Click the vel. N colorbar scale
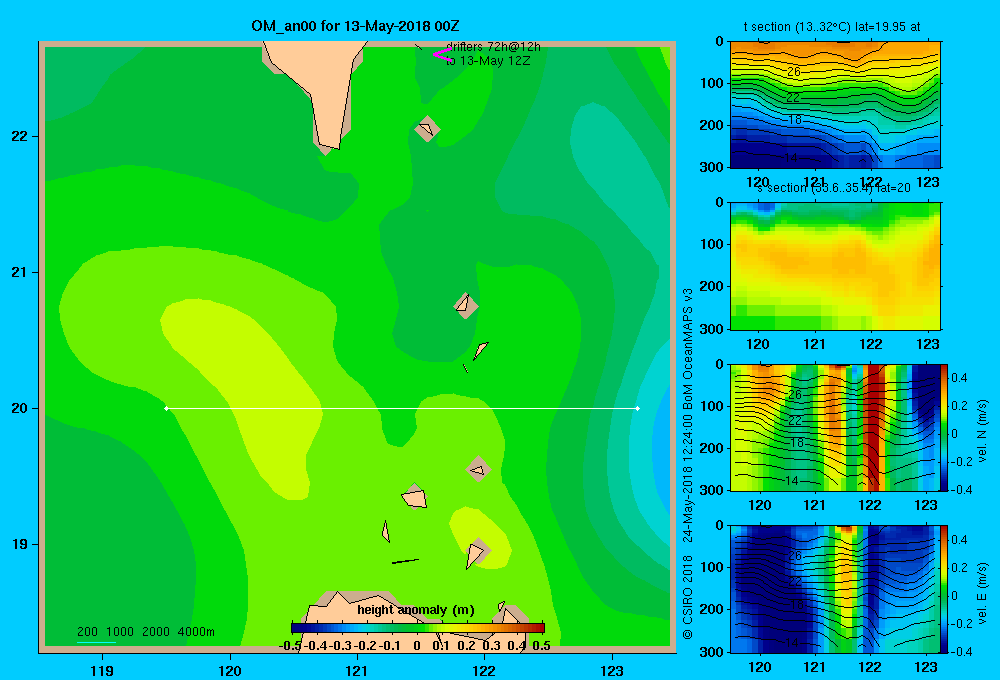1000x680 pixels. [945, 427]
